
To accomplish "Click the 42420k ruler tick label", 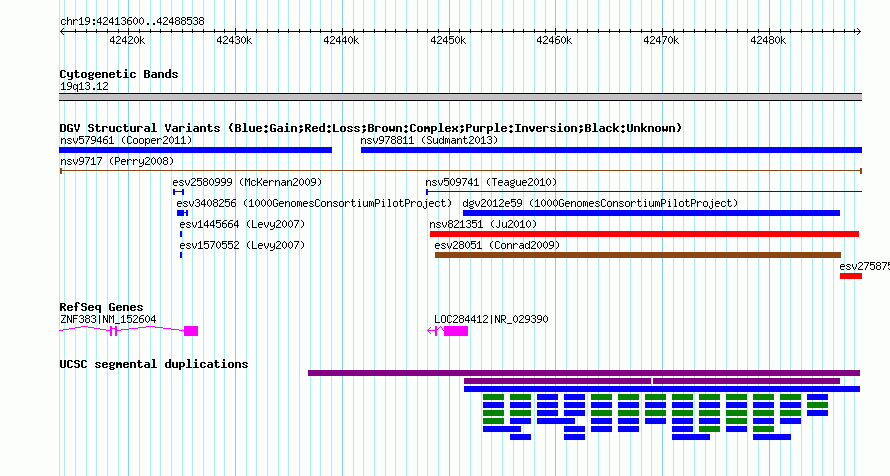I will [x=127, y=40].
